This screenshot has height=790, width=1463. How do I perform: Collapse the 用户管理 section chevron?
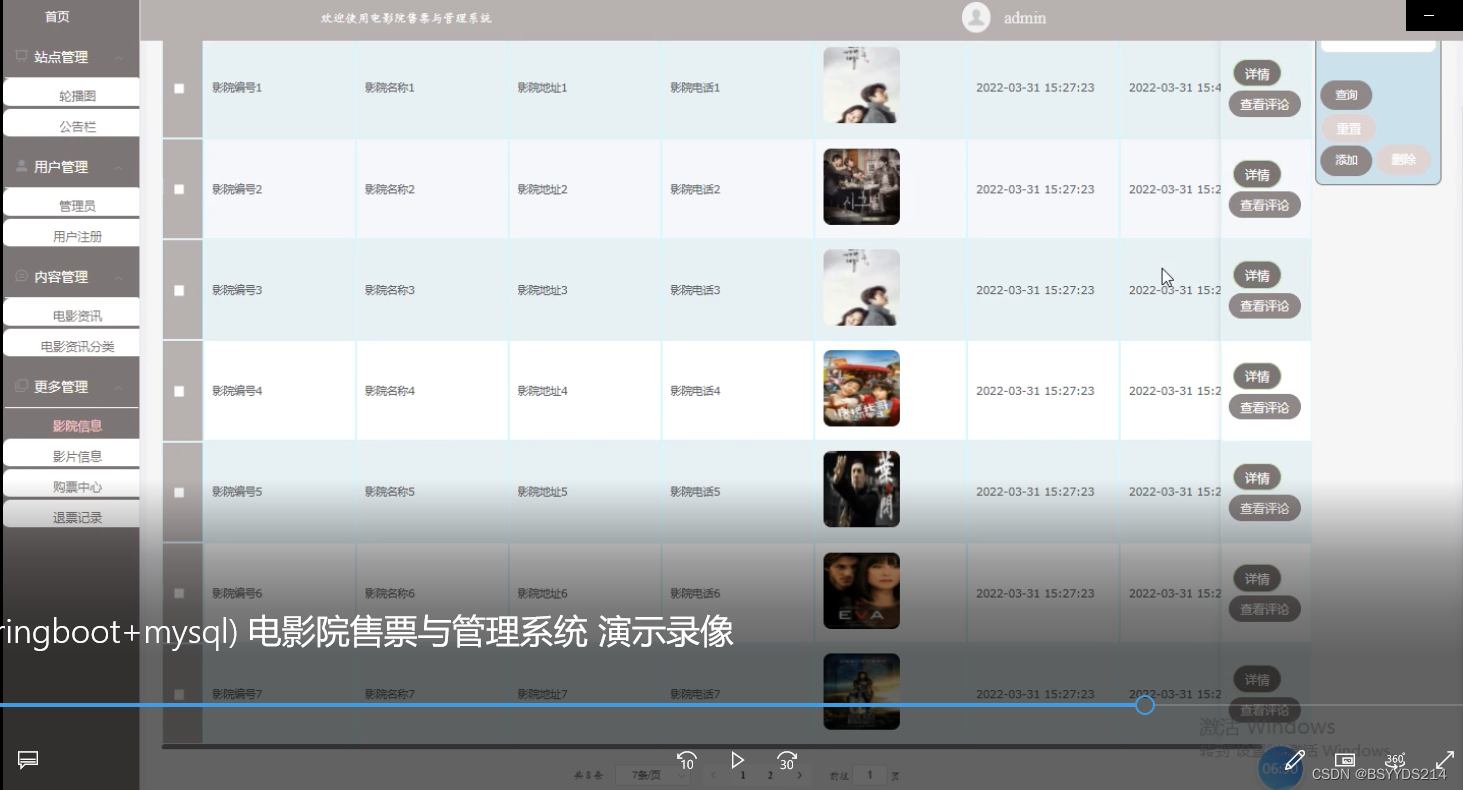(x=119, y=167)
